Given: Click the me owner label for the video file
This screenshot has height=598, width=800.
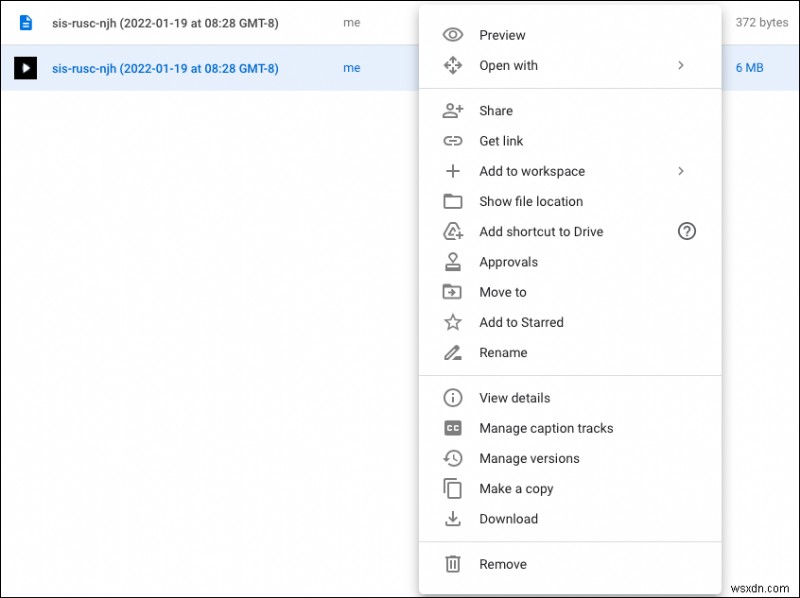Looking at the screenshot, I should tap(351, 67).
